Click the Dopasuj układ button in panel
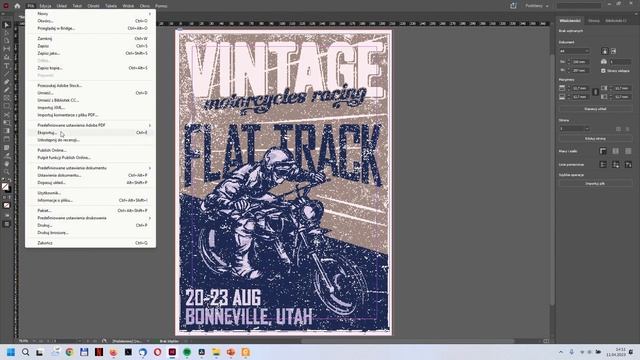Screen dimensions: 640x360 (x=595, y=109)
